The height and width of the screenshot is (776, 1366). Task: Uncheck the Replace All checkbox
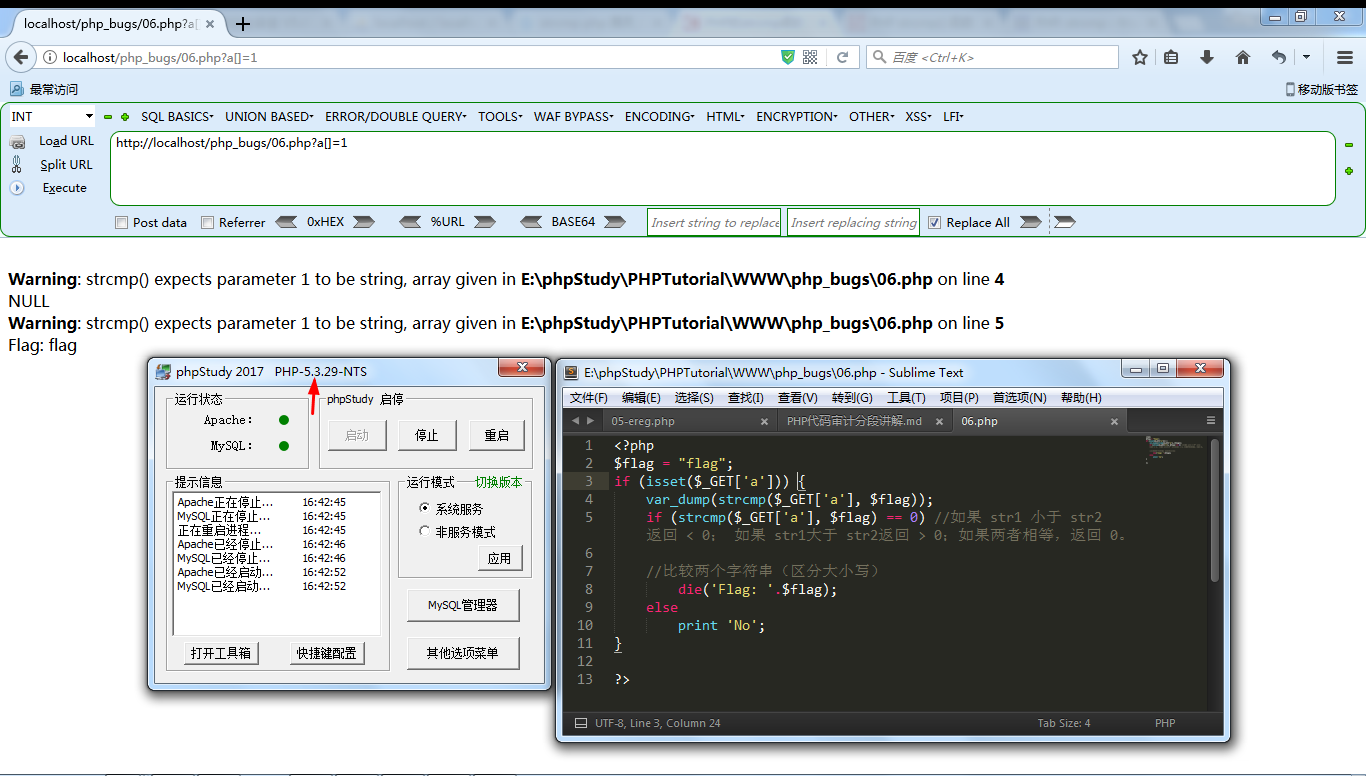(935, 223)
